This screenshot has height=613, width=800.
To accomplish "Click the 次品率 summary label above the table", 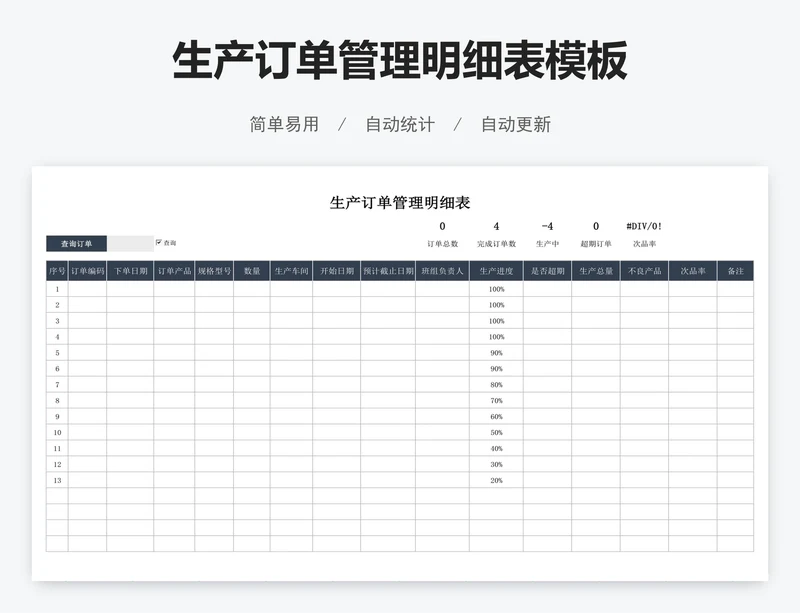I will (x=644, y=244).
